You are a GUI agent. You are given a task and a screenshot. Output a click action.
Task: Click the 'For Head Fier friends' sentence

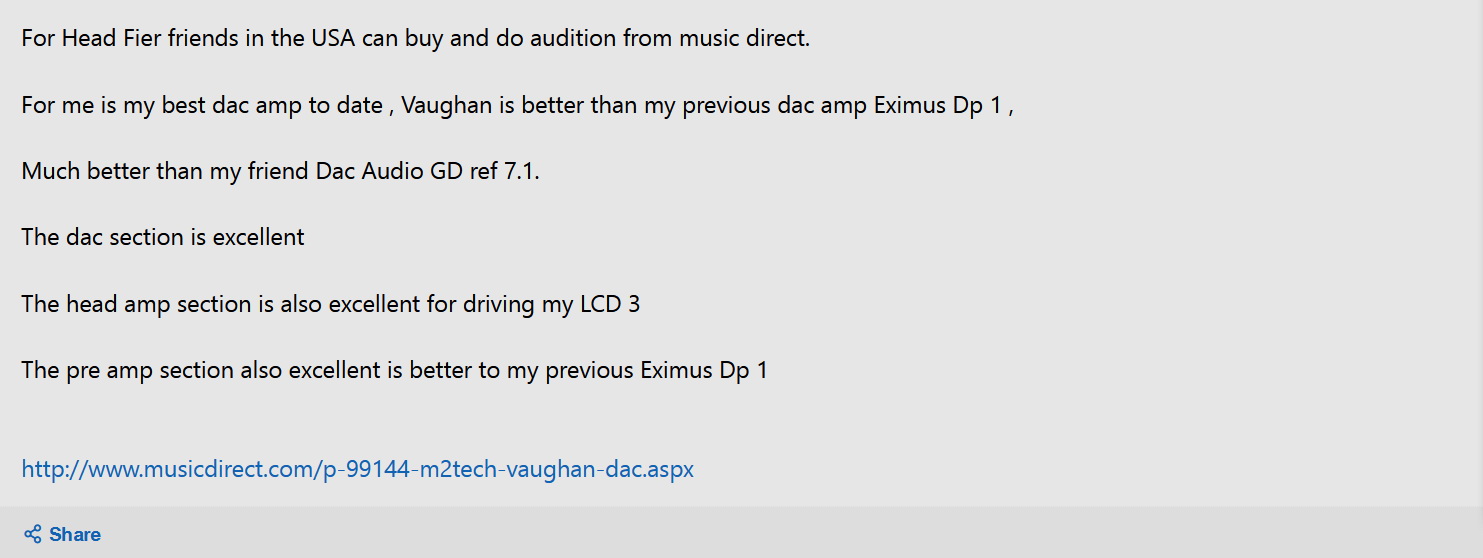click(415, 39)
